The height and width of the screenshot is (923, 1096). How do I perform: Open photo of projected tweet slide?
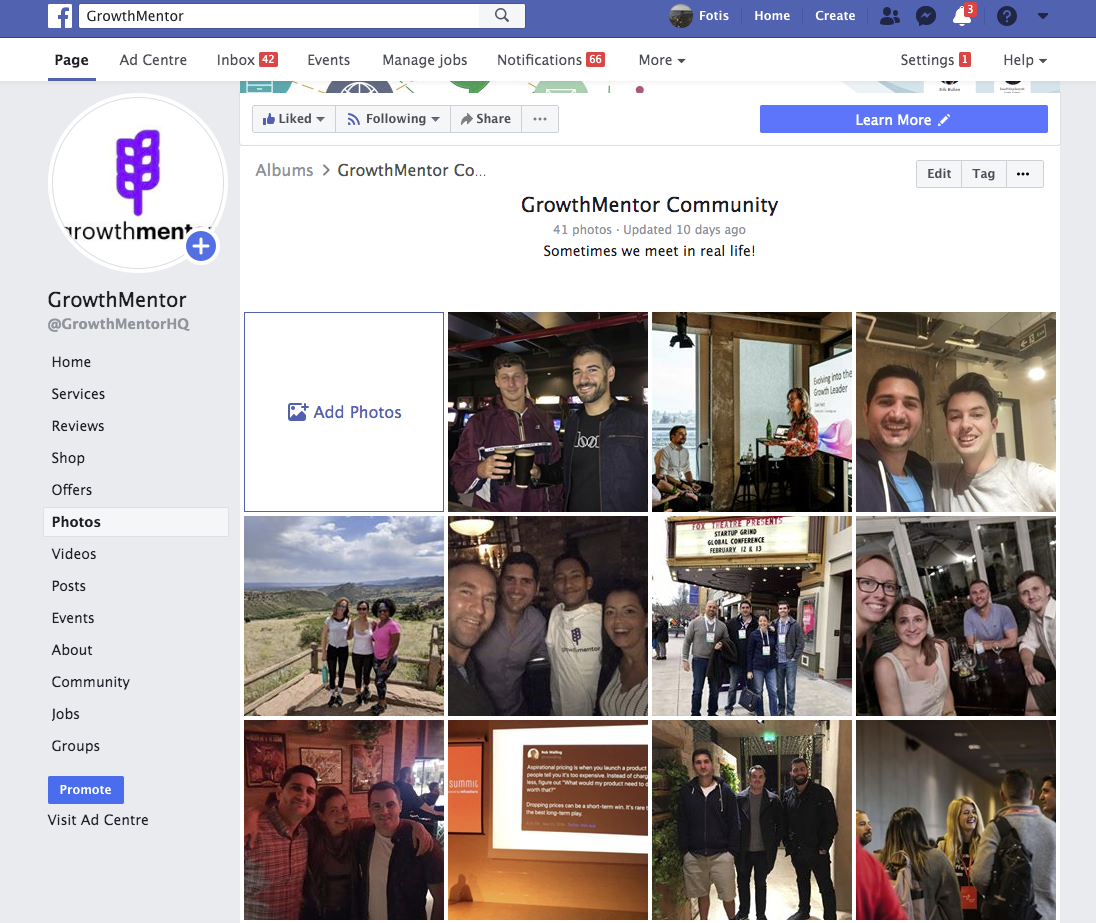[x=547, y=820]
